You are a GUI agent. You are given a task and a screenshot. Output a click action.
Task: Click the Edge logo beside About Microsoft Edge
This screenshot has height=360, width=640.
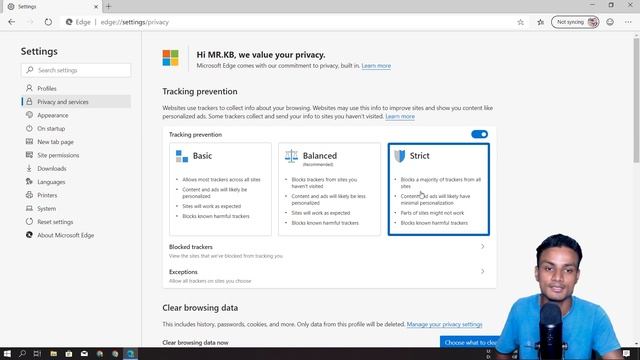point(29,235)
